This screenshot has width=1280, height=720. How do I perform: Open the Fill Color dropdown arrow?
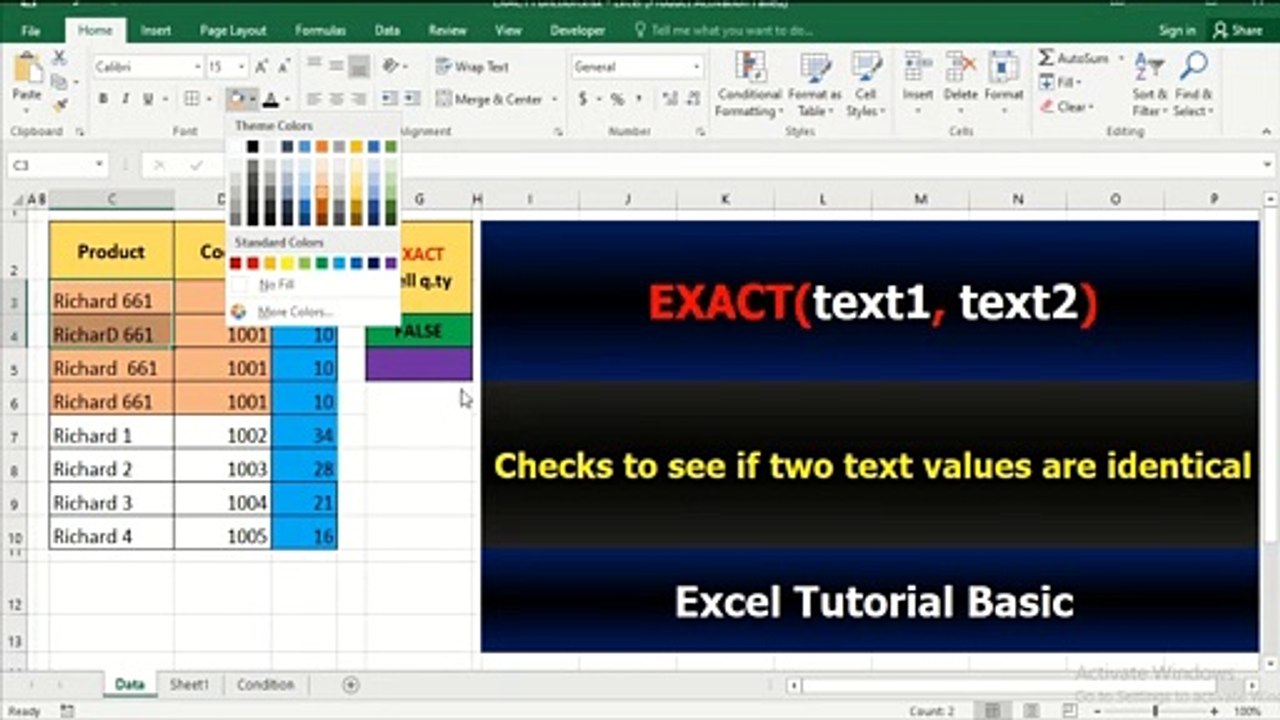(253, 99)
